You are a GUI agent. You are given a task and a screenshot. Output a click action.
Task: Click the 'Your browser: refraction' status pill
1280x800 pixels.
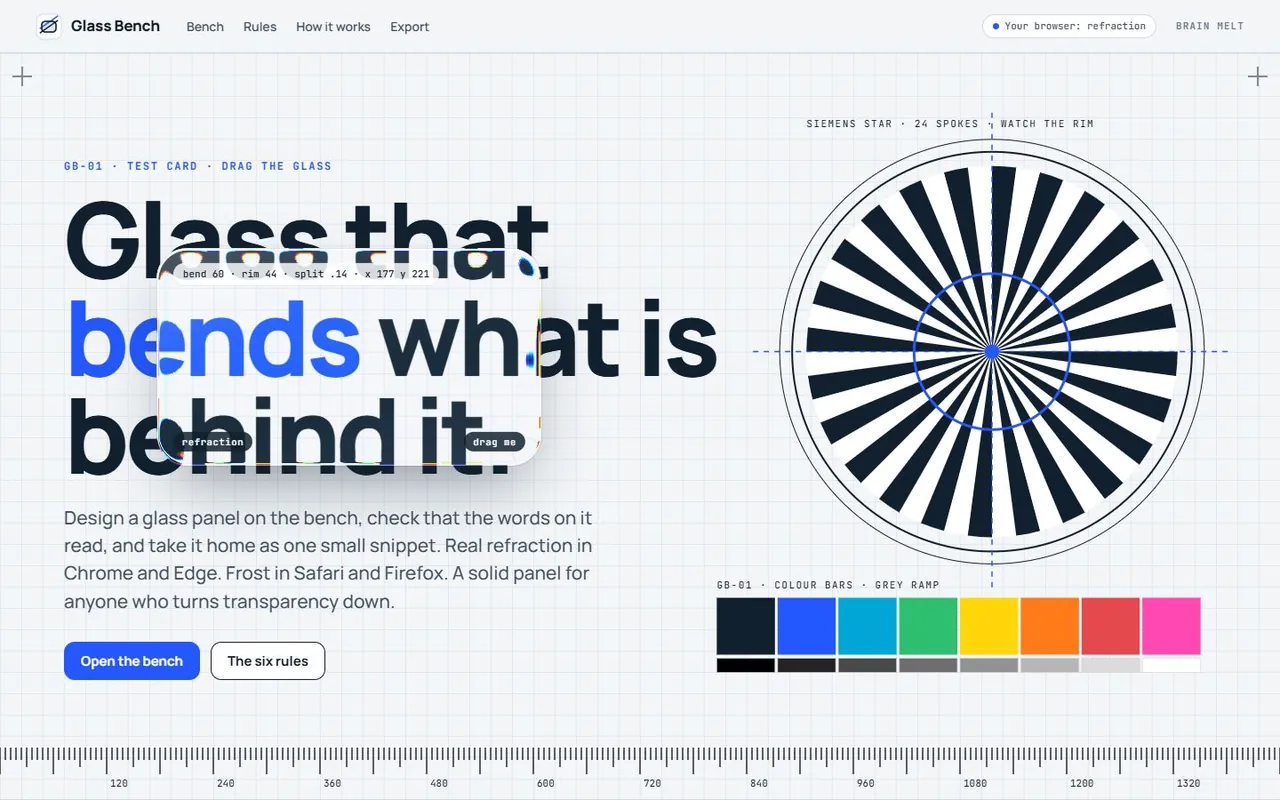[x=1069, y=26]
